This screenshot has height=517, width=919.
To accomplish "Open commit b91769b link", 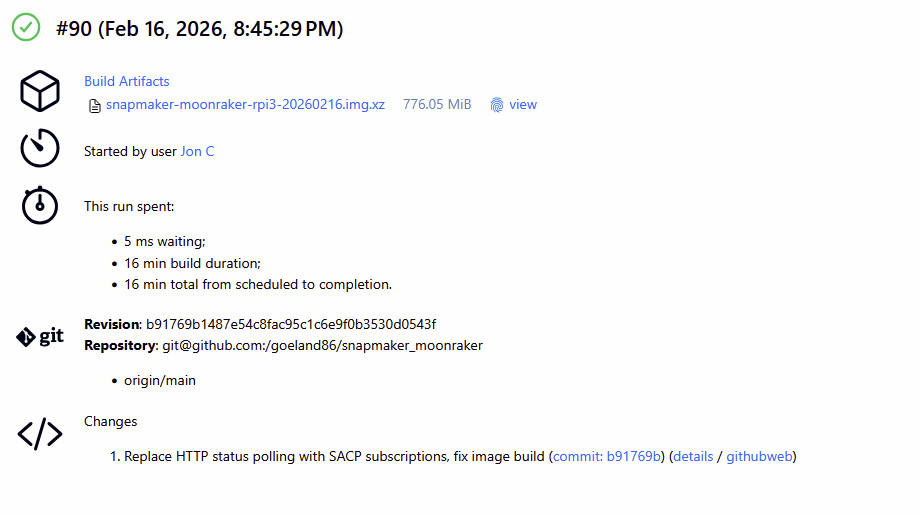I will point(608,456).
